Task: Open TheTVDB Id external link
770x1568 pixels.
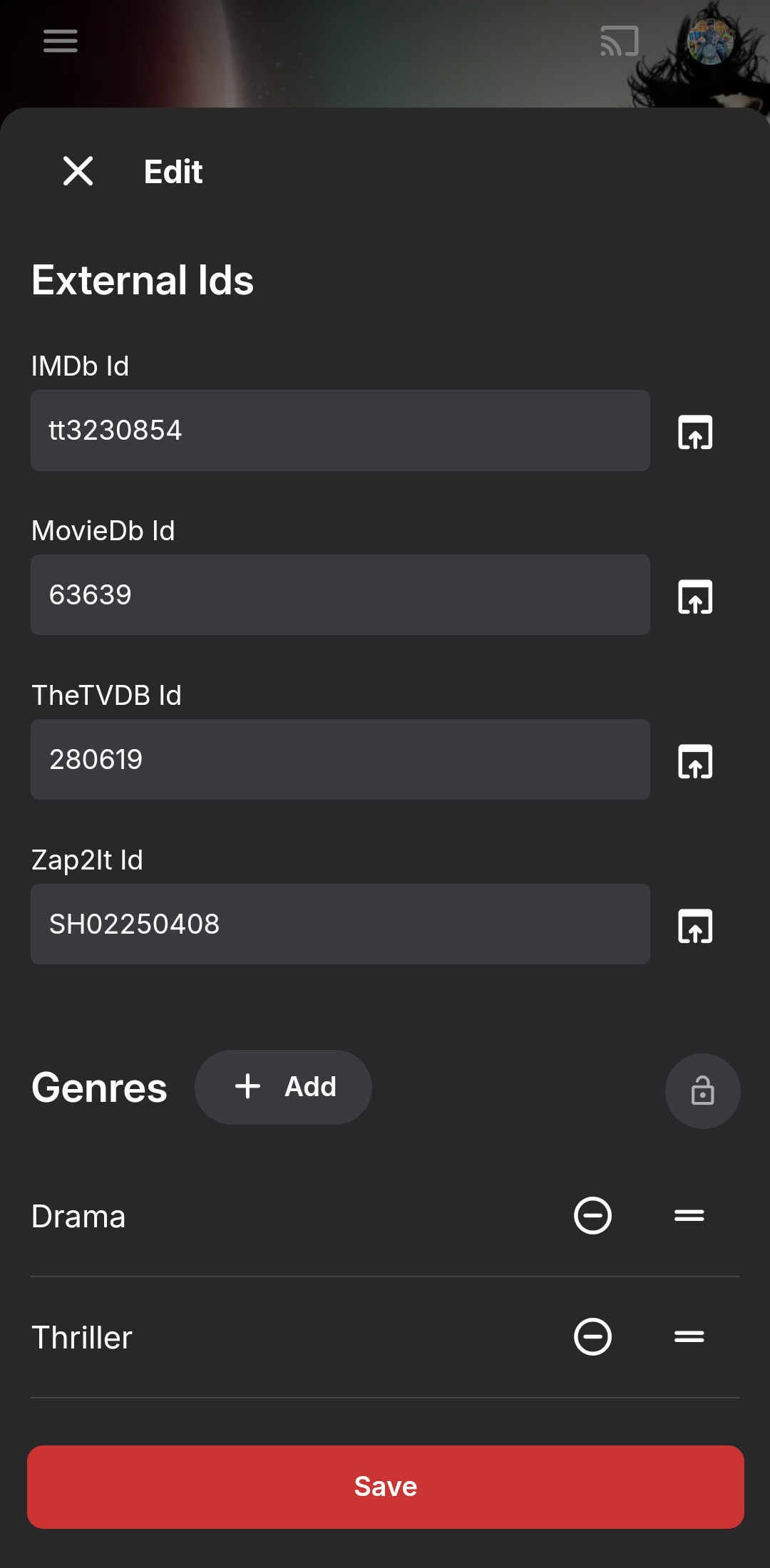Action: click(694, 761)
